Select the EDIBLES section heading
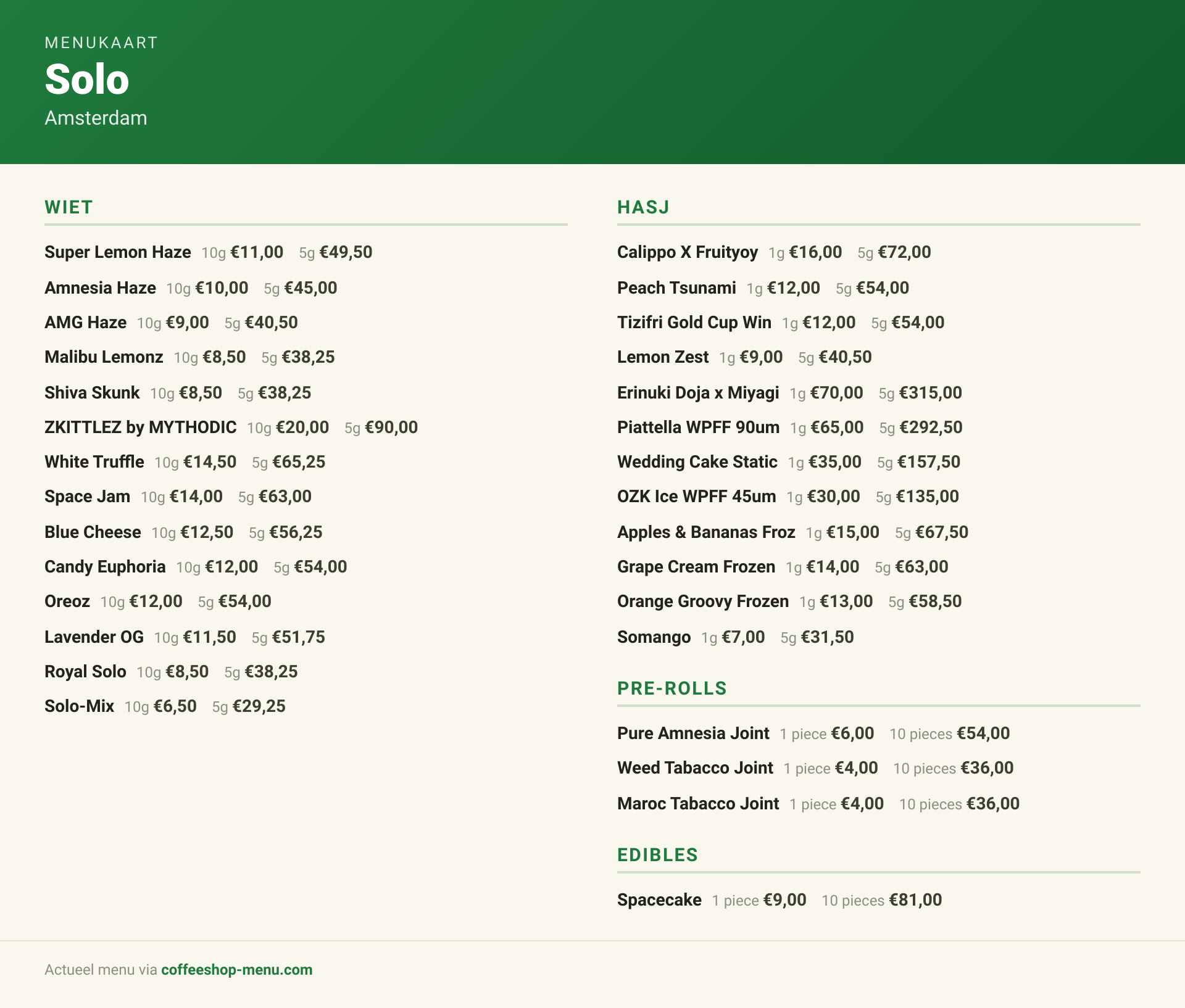 (x=657, y=855)
